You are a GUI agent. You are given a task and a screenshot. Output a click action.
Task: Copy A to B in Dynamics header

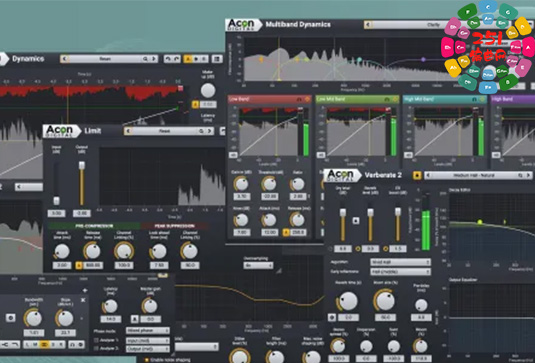pyautogui.click(x=196, y=59)
